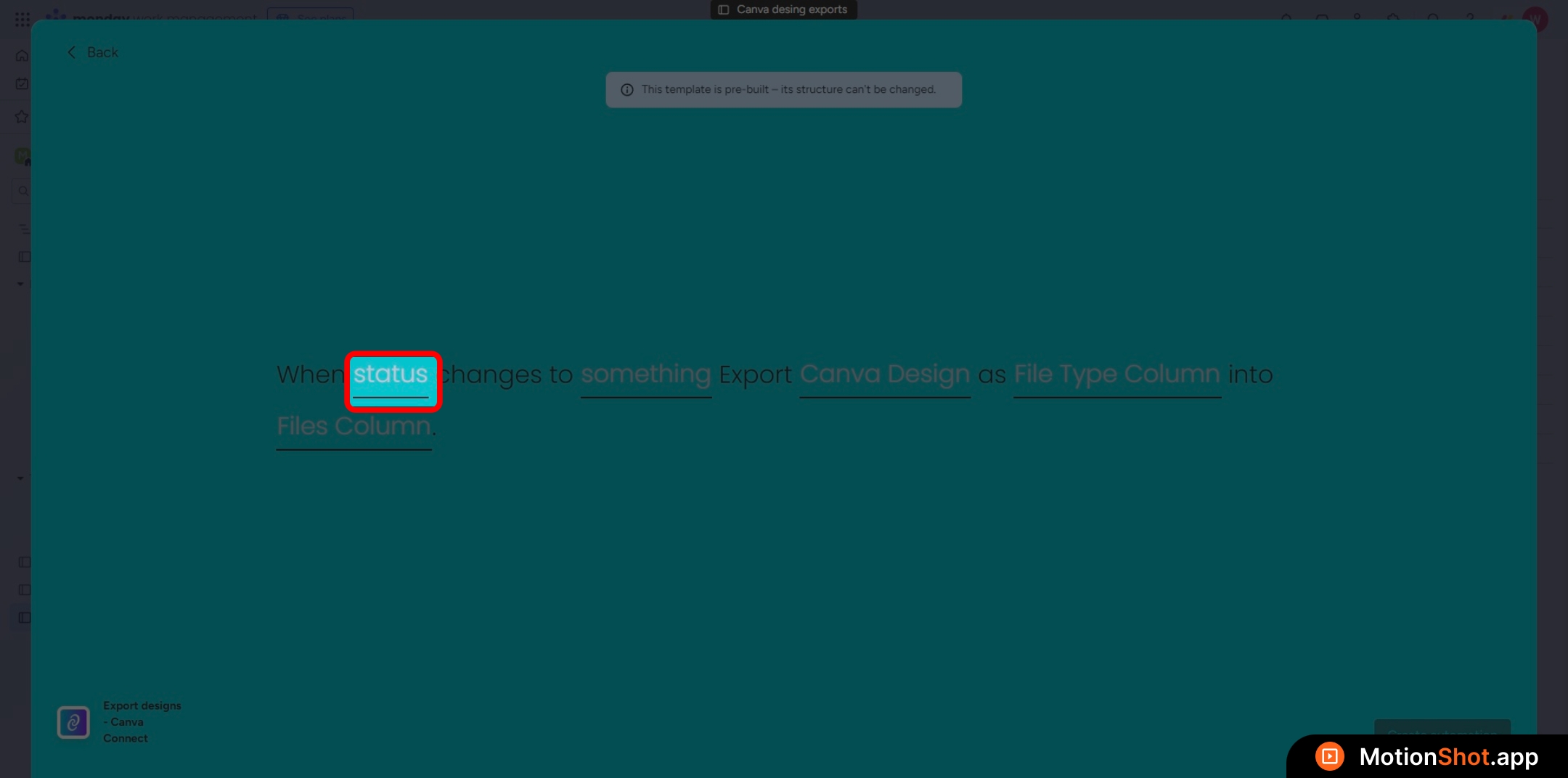
Task: Set the File Type Column field
Action: click(1116, 375)
